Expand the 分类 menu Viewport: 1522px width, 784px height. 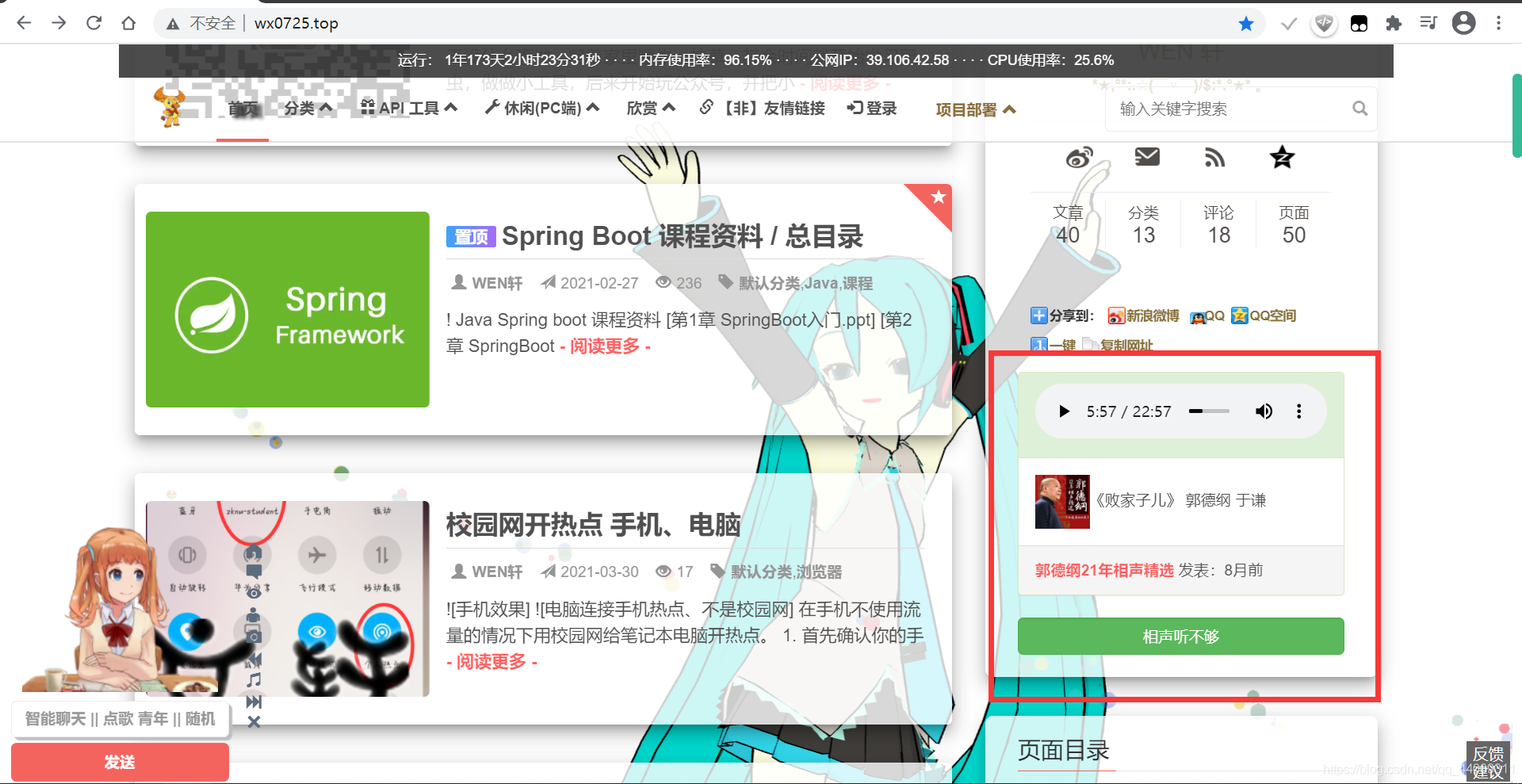308,108
